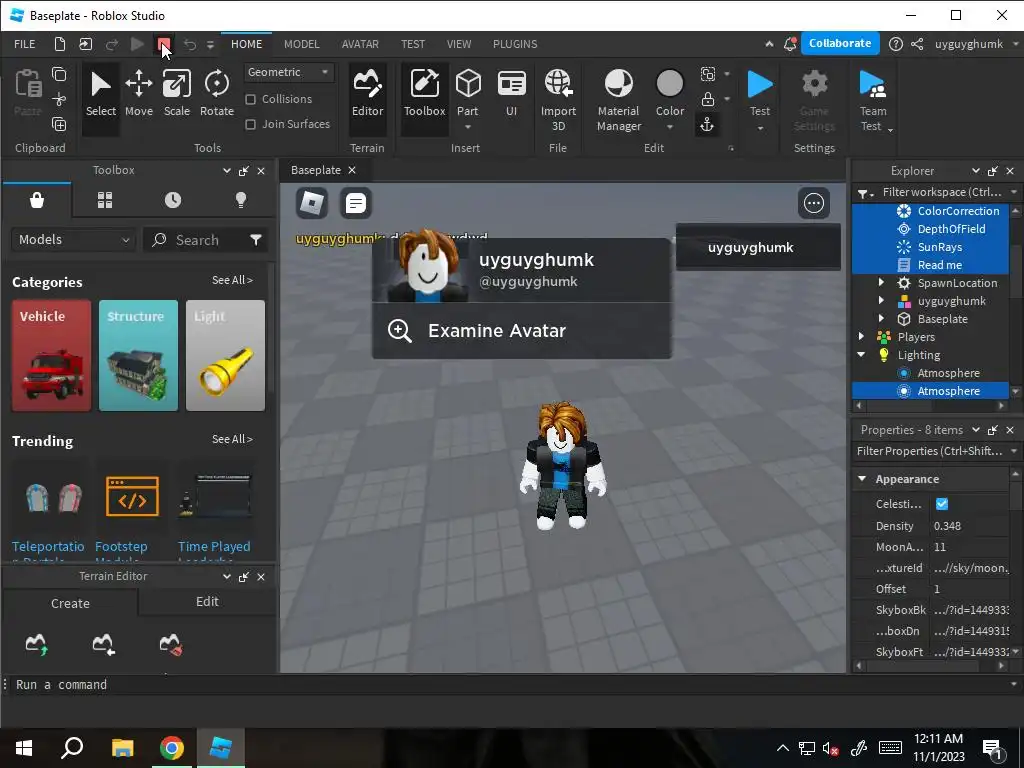Switch to Toolbox Marketplace bag tab
1024x768 pixels.
coord(37,200)
